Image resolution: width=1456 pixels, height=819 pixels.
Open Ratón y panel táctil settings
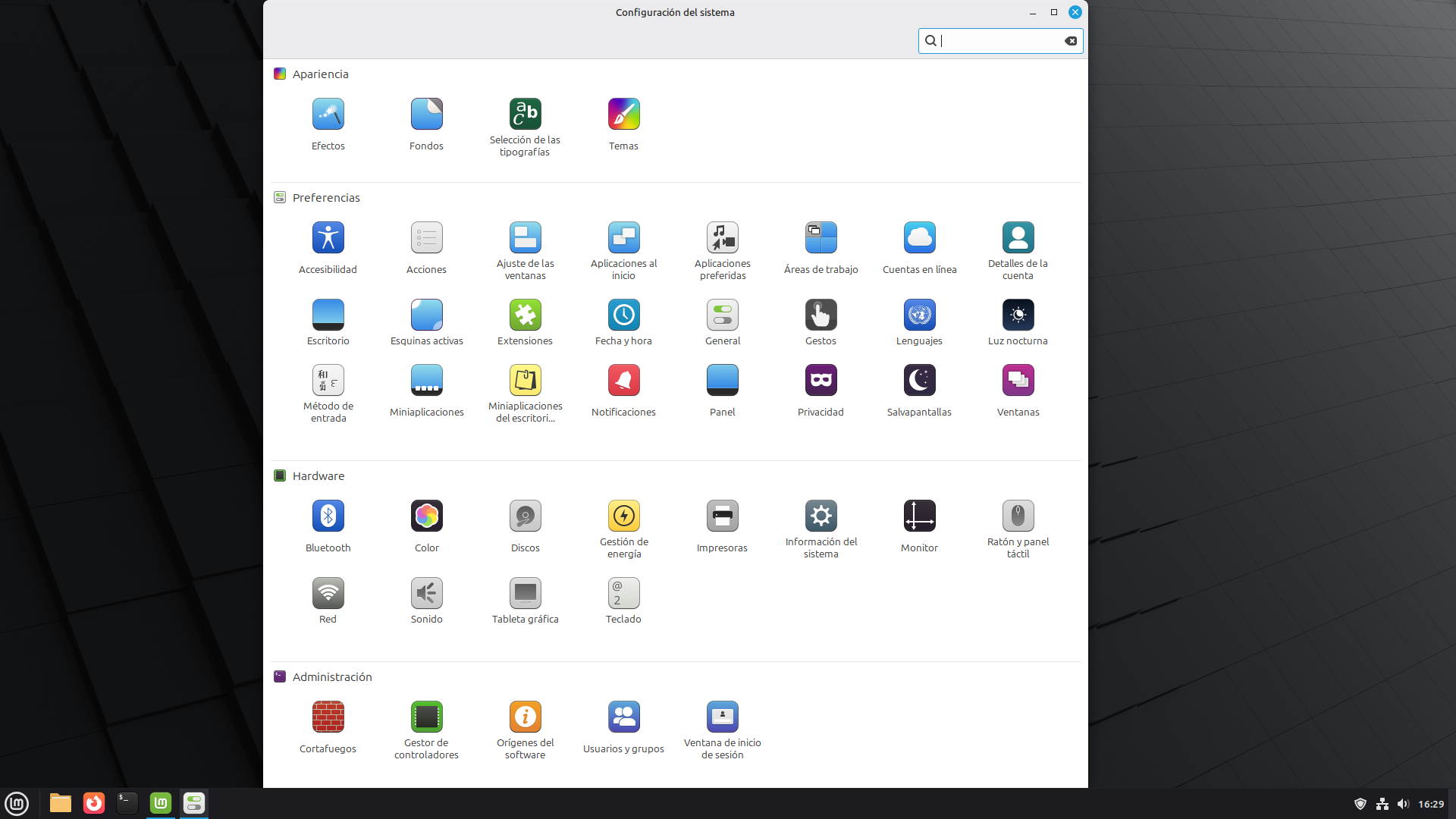click(x=1018, y=516)
